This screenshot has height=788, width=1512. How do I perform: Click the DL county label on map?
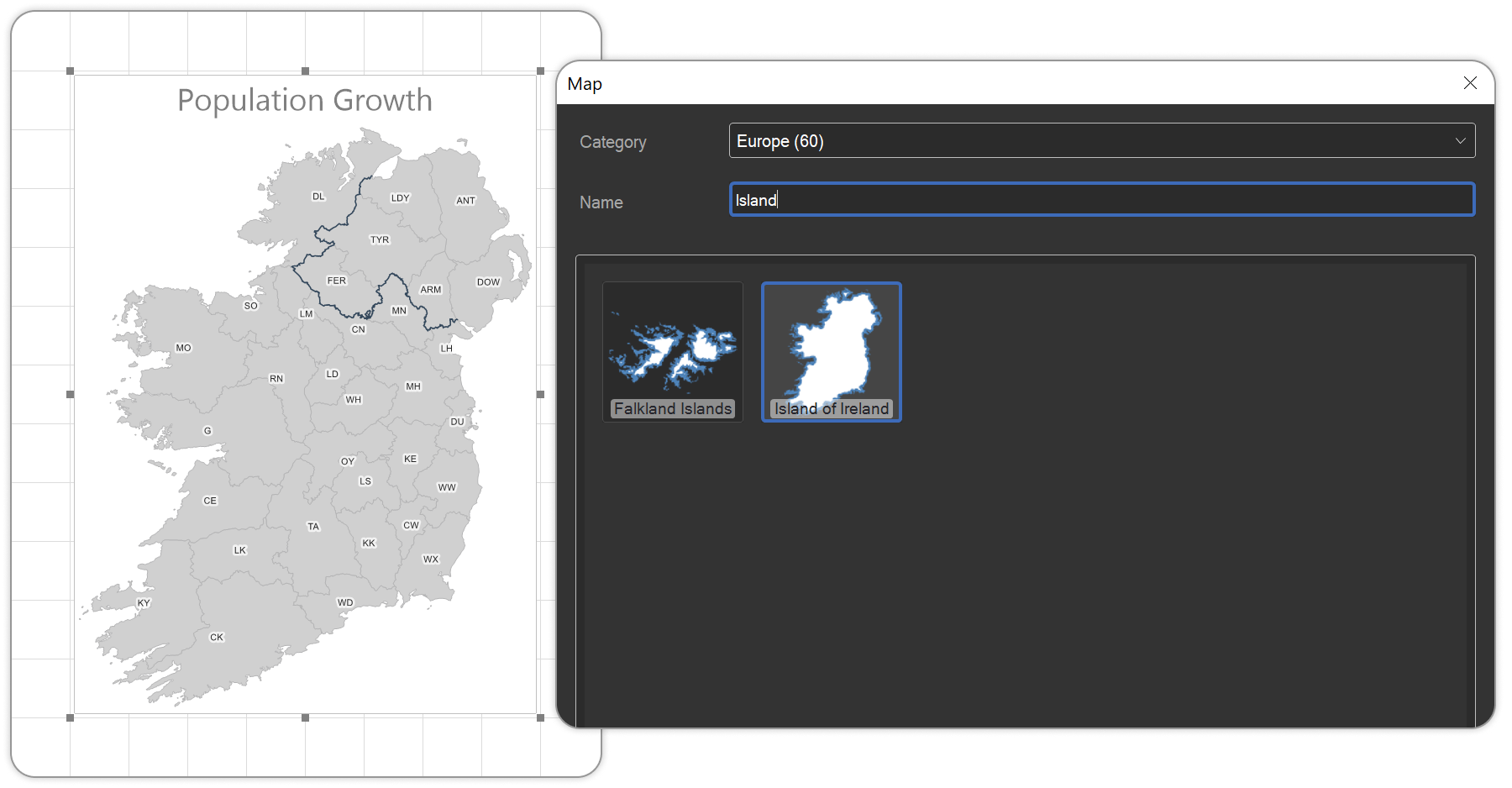318,197
